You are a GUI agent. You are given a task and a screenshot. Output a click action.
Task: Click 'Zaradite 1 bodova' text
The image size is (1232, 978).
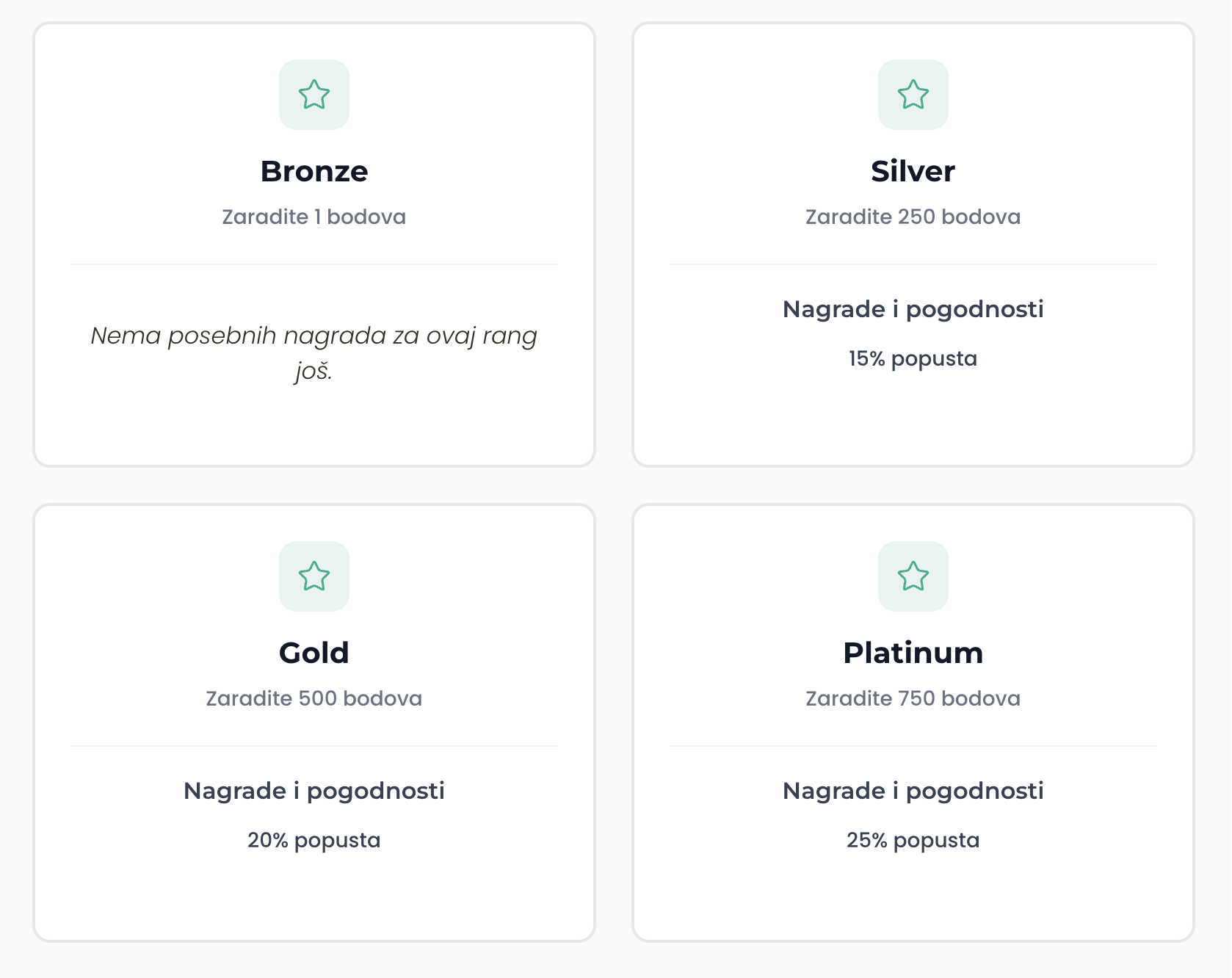pos(314,217)
